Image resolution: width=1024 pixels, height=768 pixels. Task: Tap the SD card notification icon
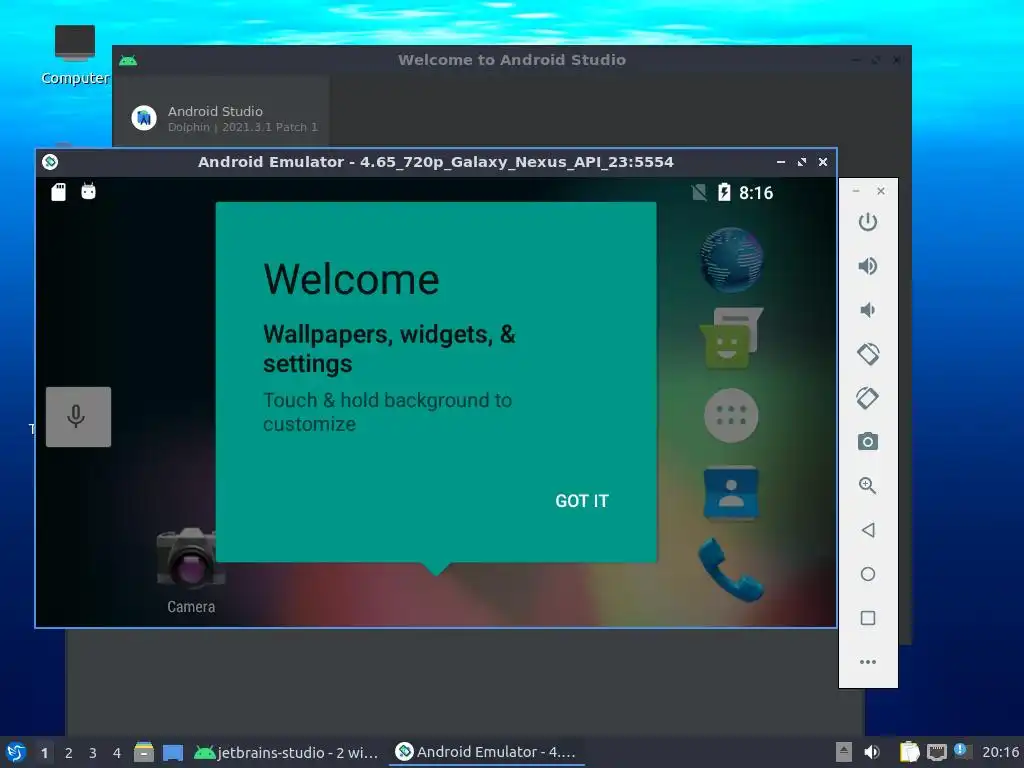[59, 191]
